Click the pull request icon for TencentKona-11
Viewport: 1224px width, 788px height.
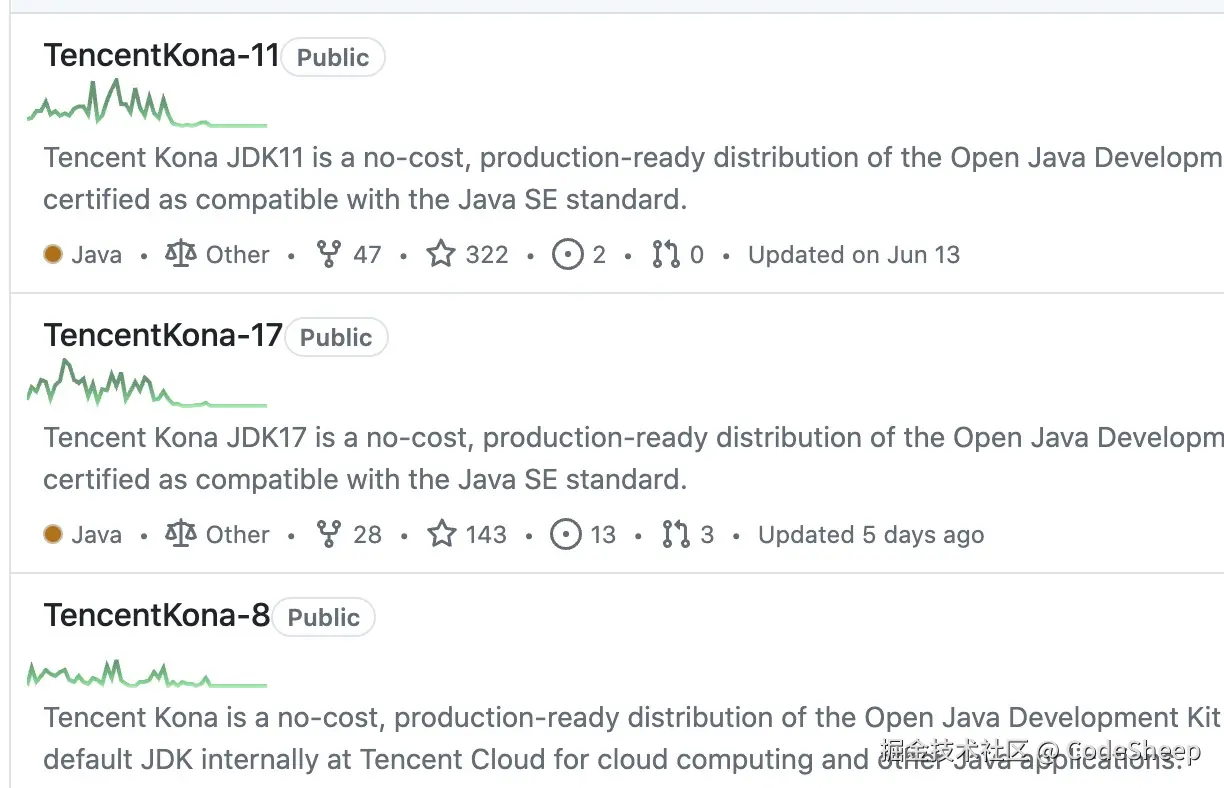tap(666, 255)
